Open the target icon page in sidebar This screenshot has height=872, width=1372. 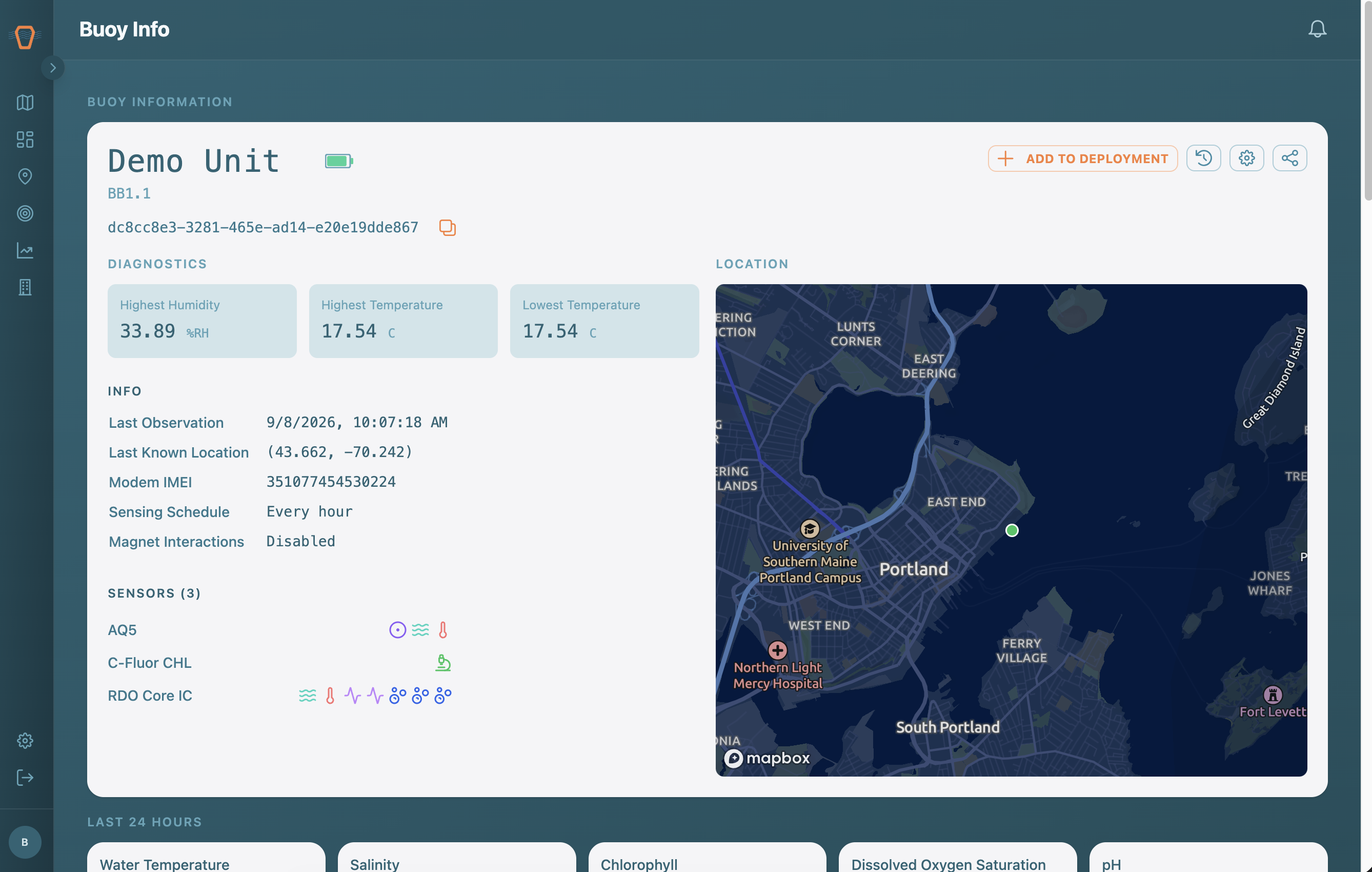pos(25,214)
